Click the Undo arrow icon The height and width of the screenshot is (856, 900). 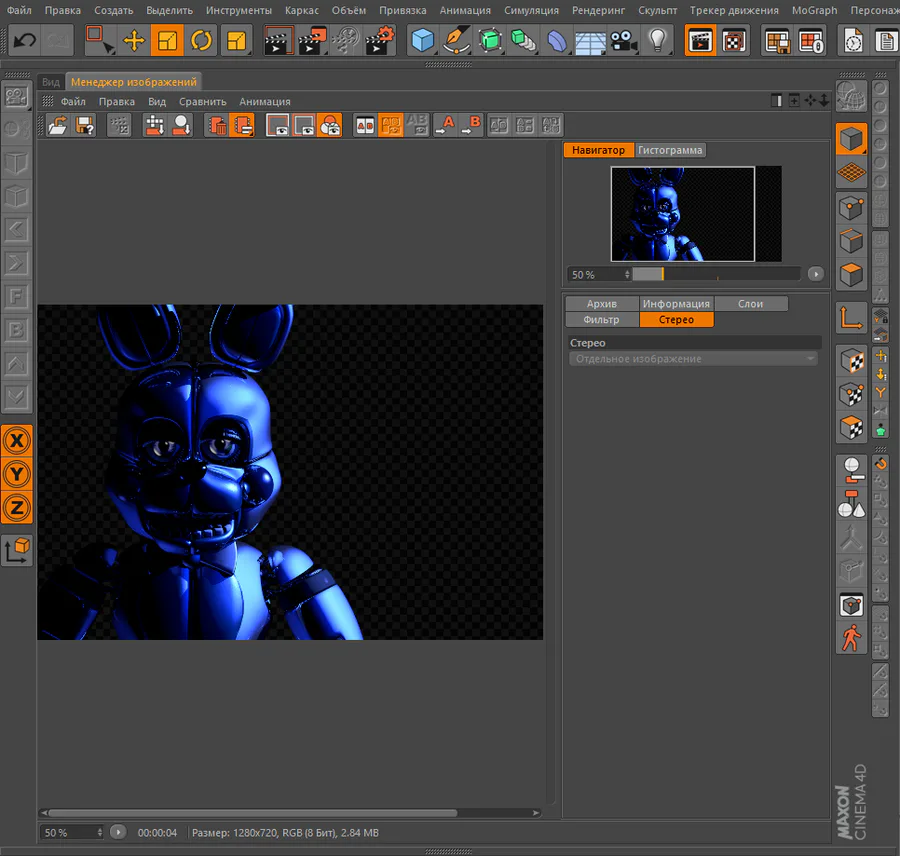click(24, 41)
